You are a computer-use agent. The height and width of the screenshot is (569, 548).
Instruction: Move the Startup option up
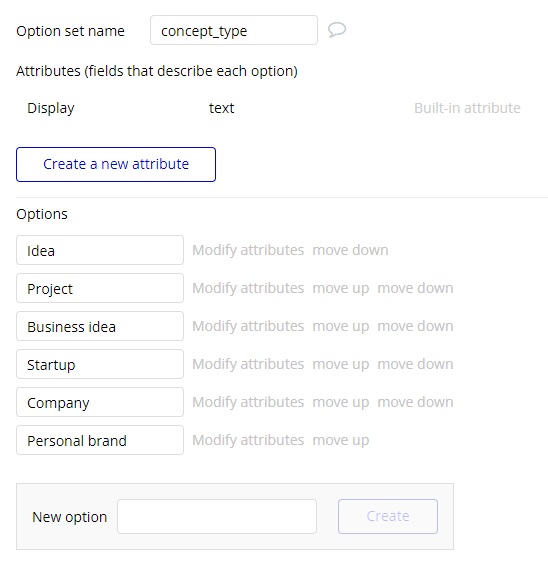[341, 364]
